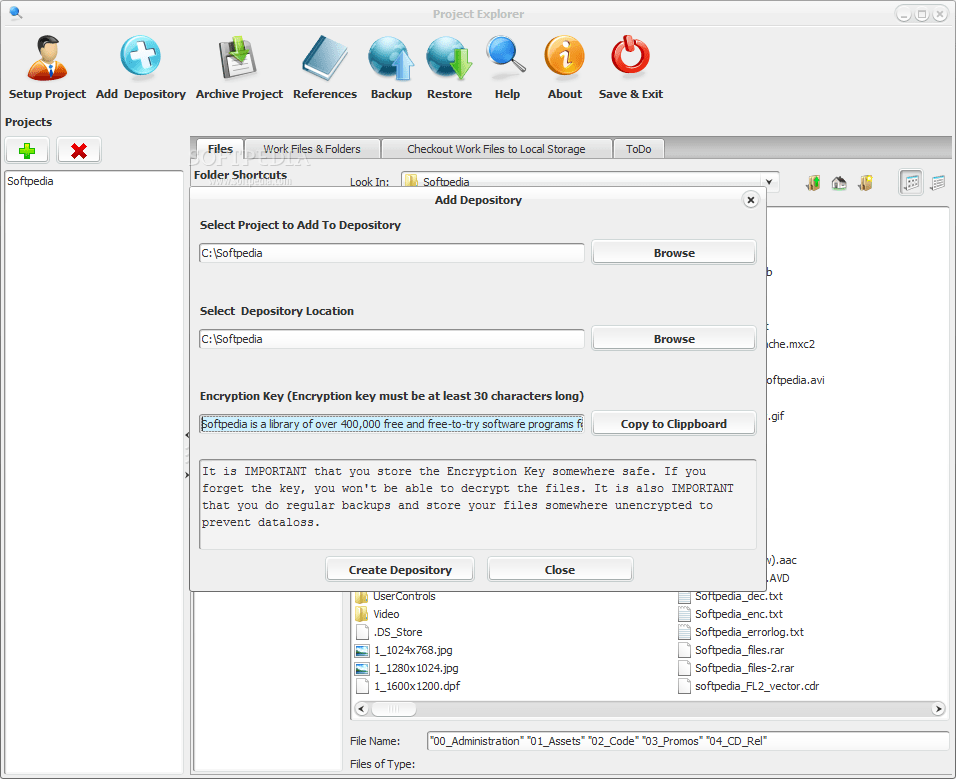Delete project with the red X button

click(79, 150)
